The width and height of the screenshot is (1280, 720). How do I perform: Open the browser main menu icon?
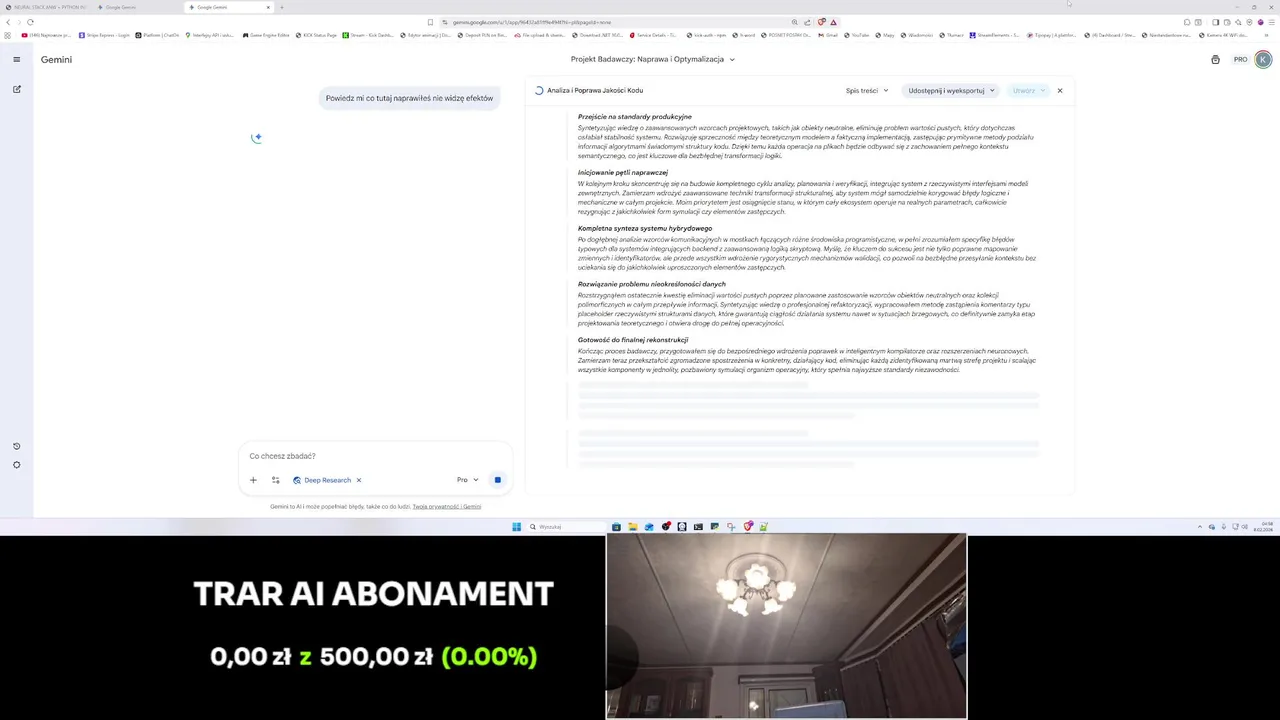click(1271, 22)
